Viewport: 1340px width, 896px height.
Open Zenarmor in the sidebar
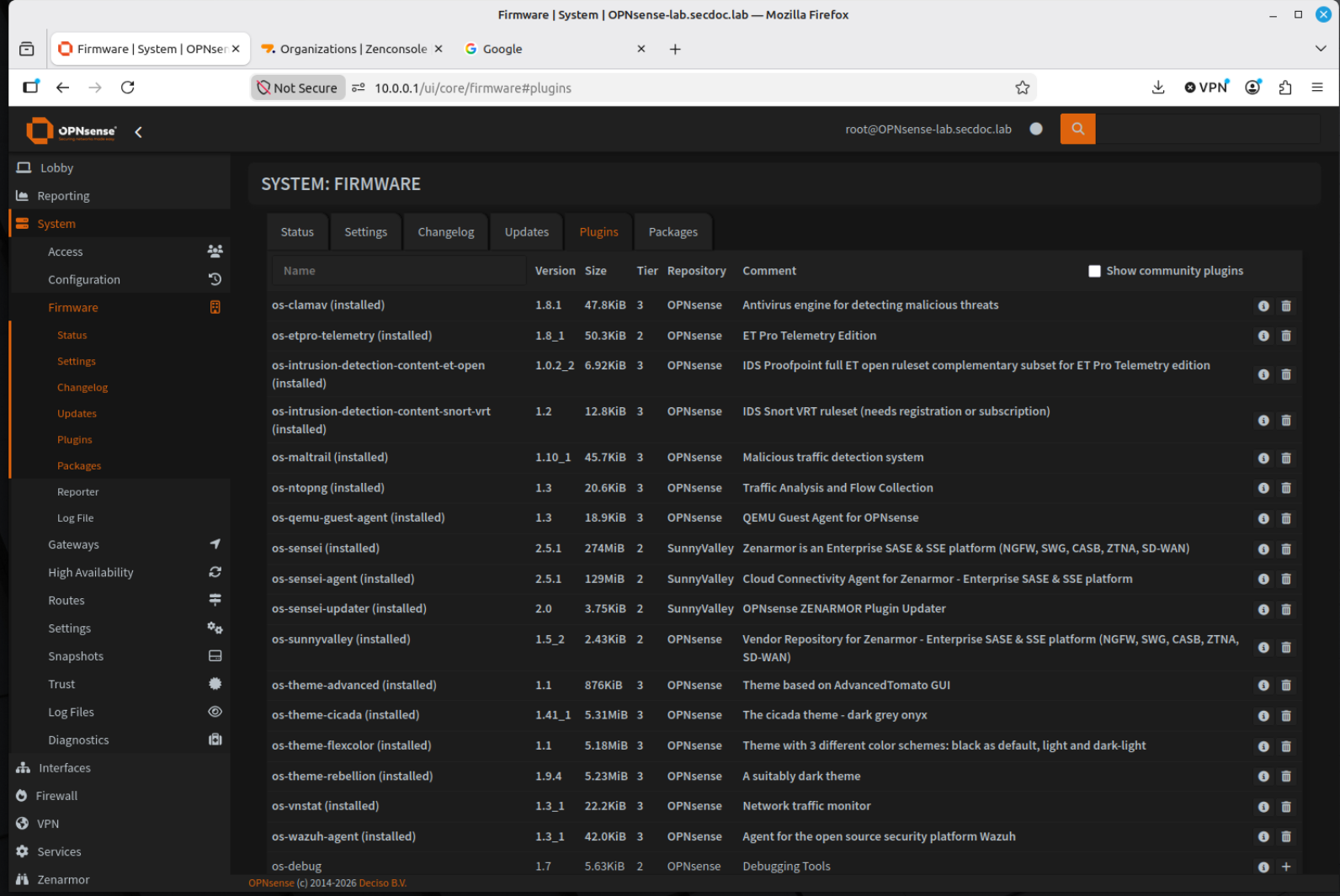(120, 879)
